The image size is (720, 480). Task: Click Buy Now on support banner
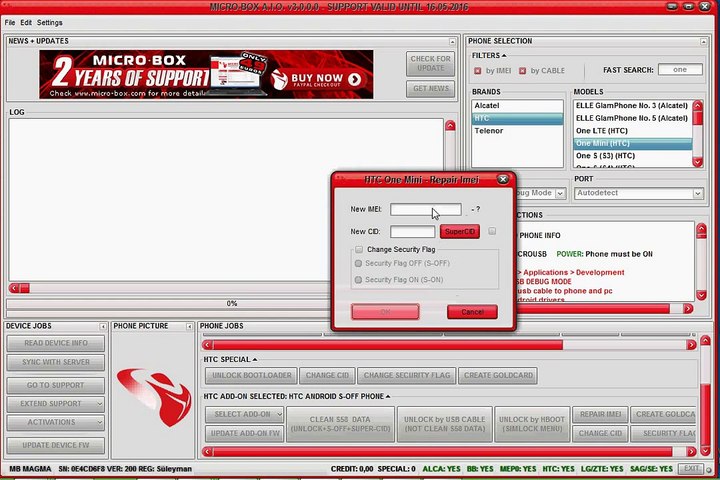coord(316,79)
